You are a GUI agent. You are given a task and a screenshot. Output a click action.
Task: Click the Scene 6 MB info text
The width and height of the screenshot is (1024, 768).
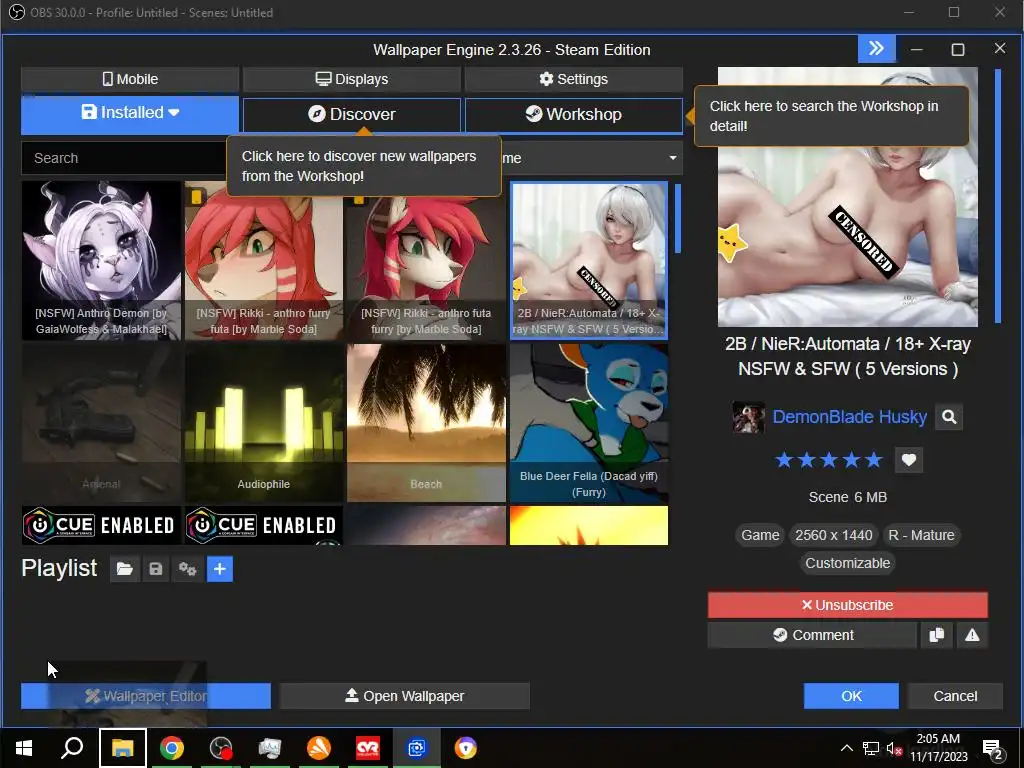coord(848,498)
